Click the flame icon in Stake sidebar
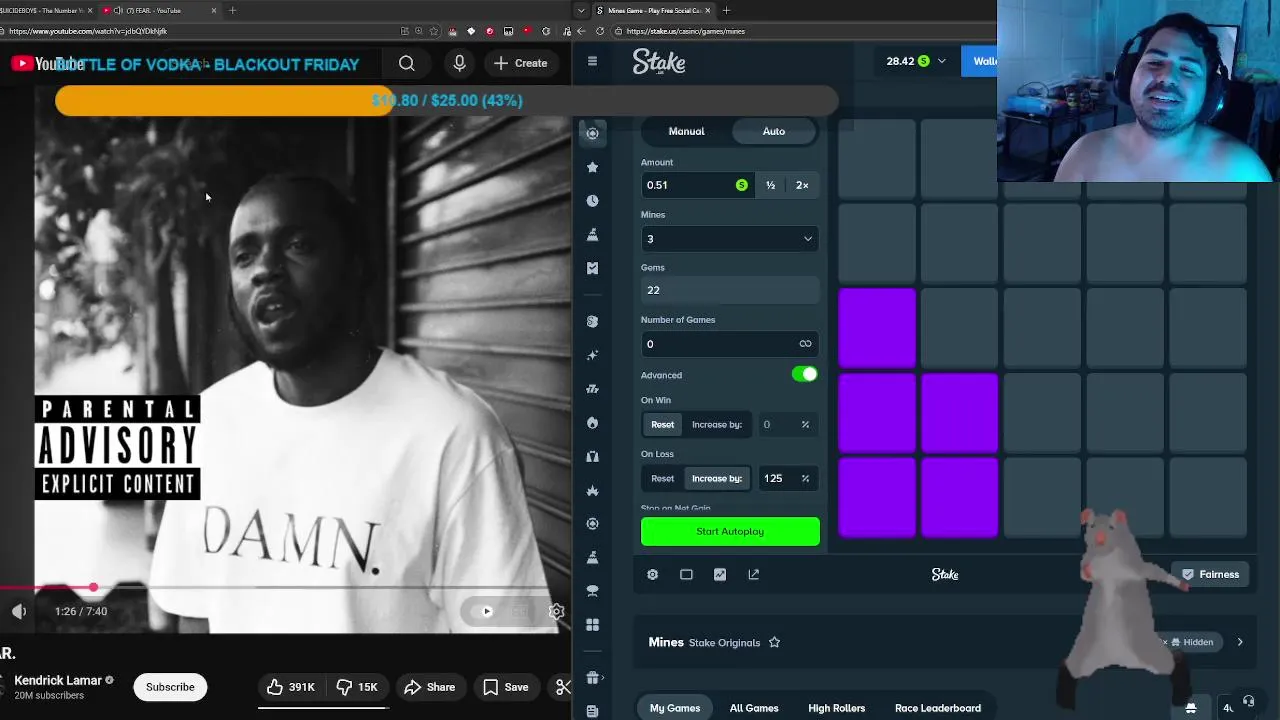Viewport: 1280px width, 720px height. click(x=592, y=423)
